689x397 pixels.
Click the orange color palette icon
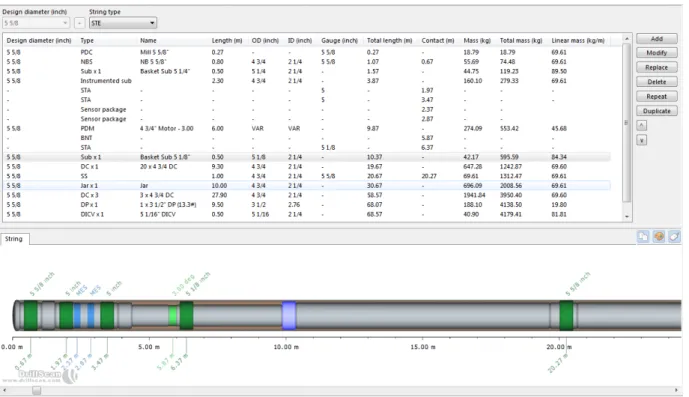659,237
